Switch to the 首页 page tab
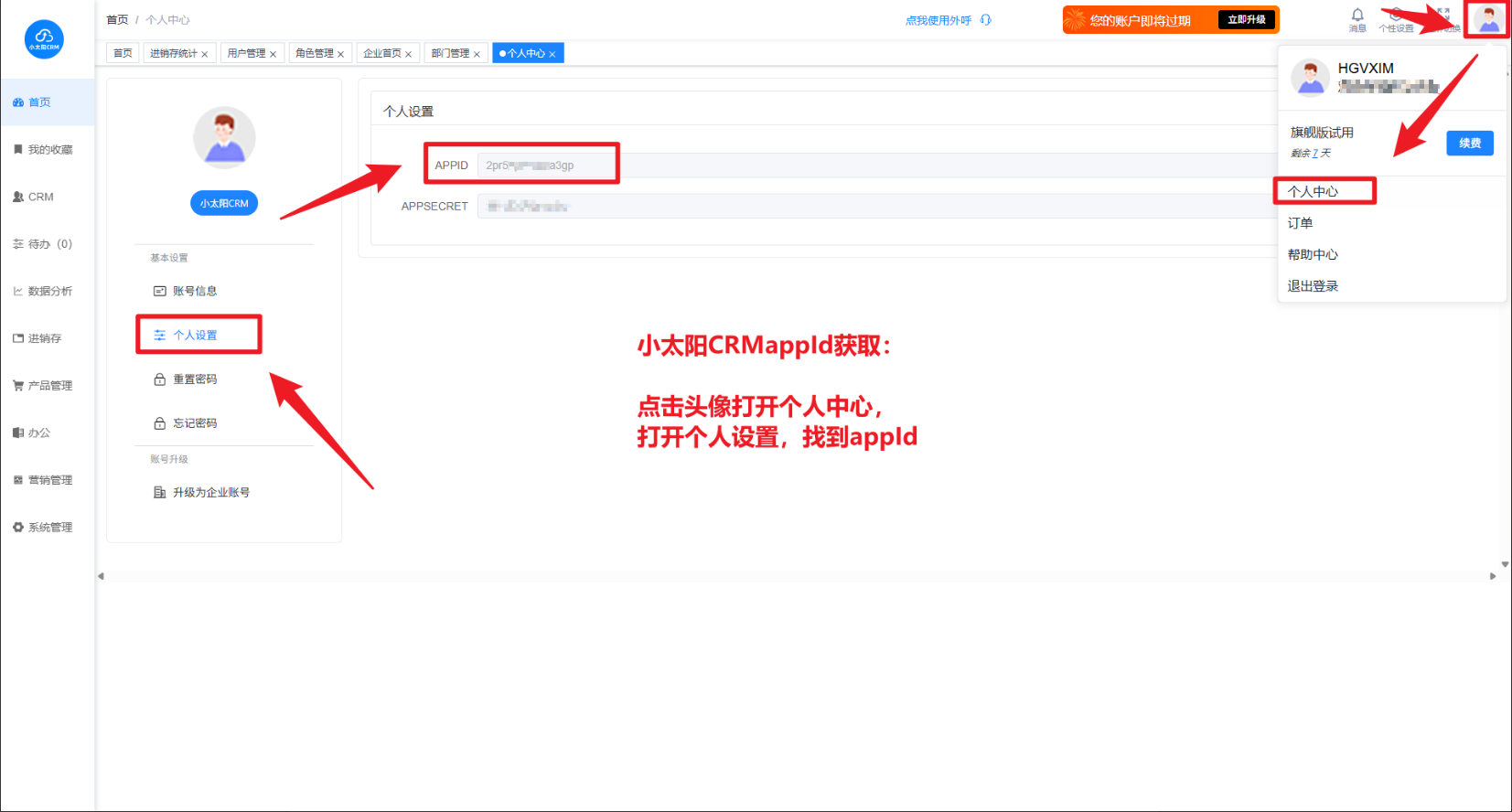1512x812 pixels. 123,53
